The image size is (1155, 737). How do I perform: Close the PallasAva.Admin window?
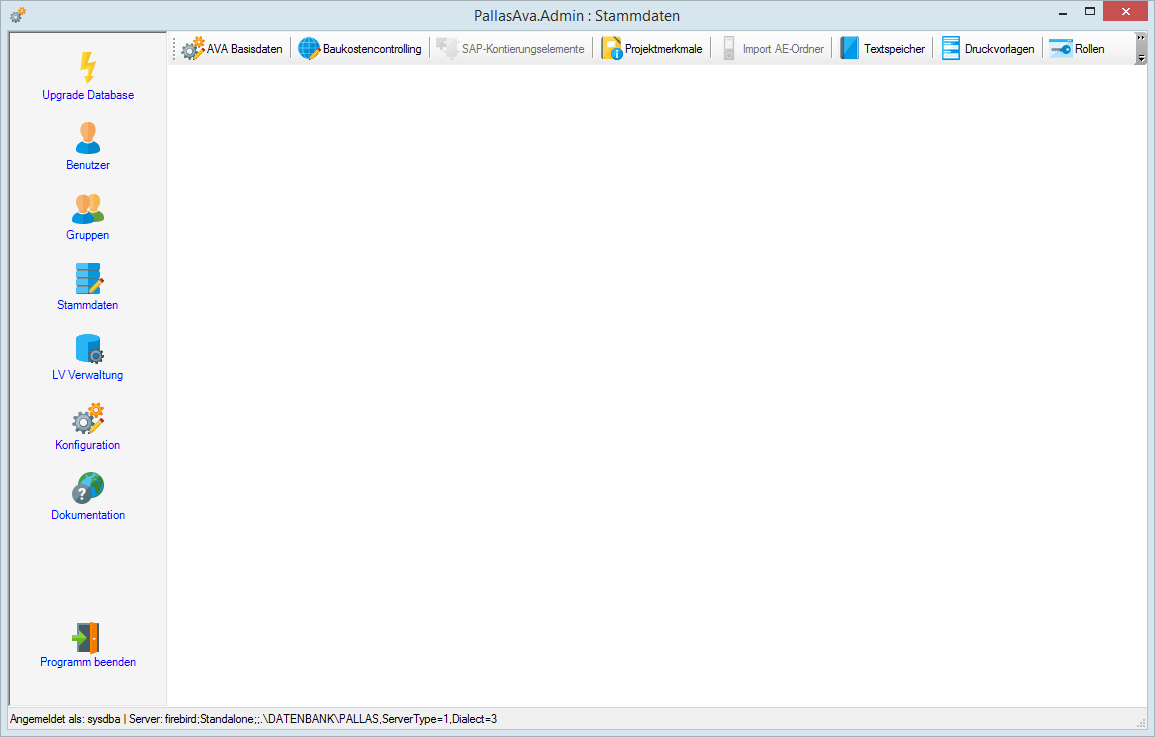[1126, 13]
